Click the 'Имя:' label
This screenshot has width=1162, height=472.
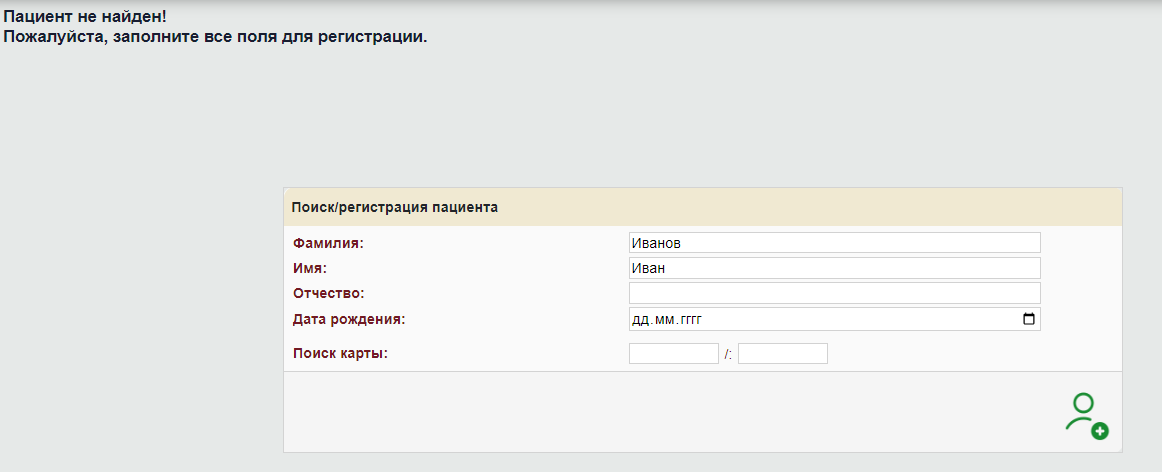click(x=310, y=268)
